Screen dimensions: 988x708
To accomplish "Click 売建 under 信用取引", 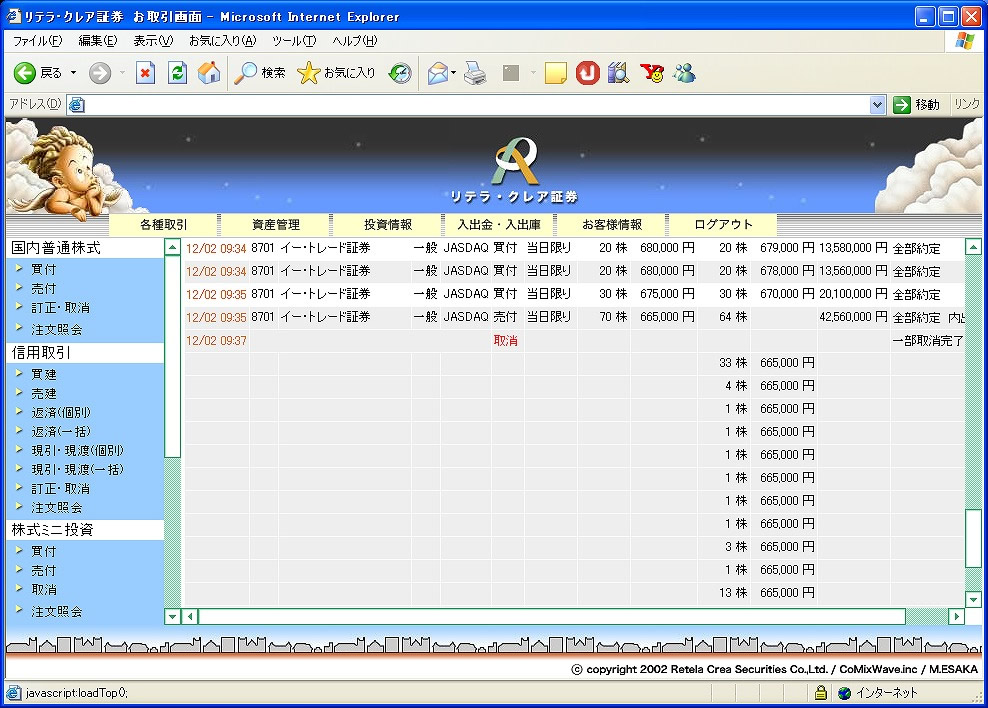I will tap(43, 394).
